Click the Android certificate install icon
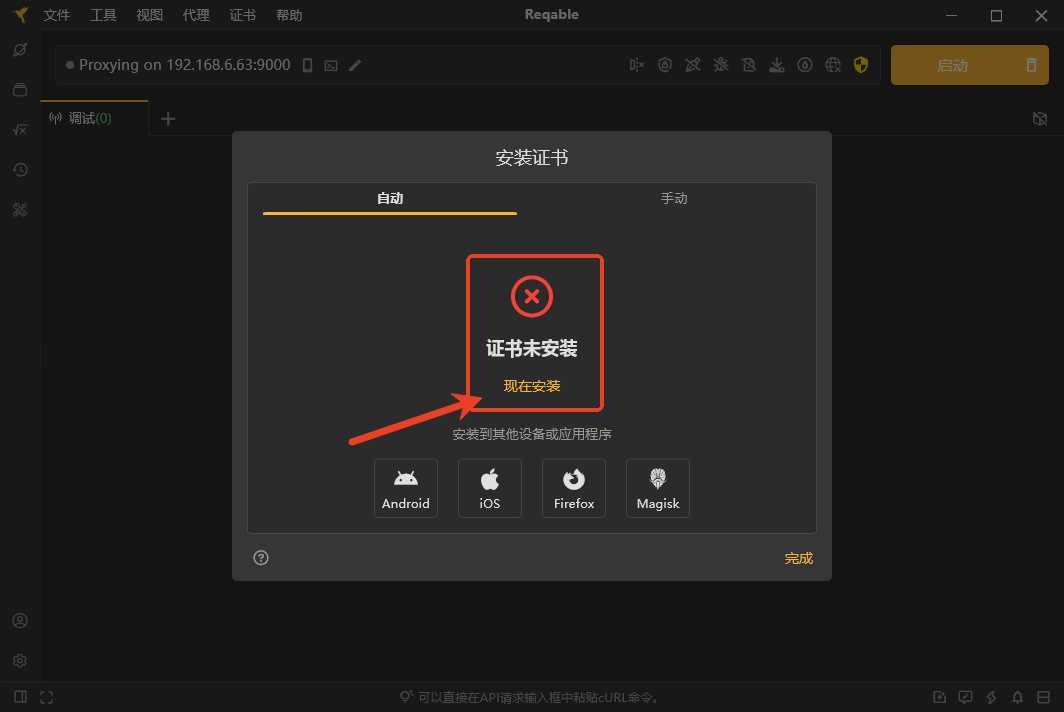Image resolution: width=1064 pixels, height=712 pixels. point(405,488)
